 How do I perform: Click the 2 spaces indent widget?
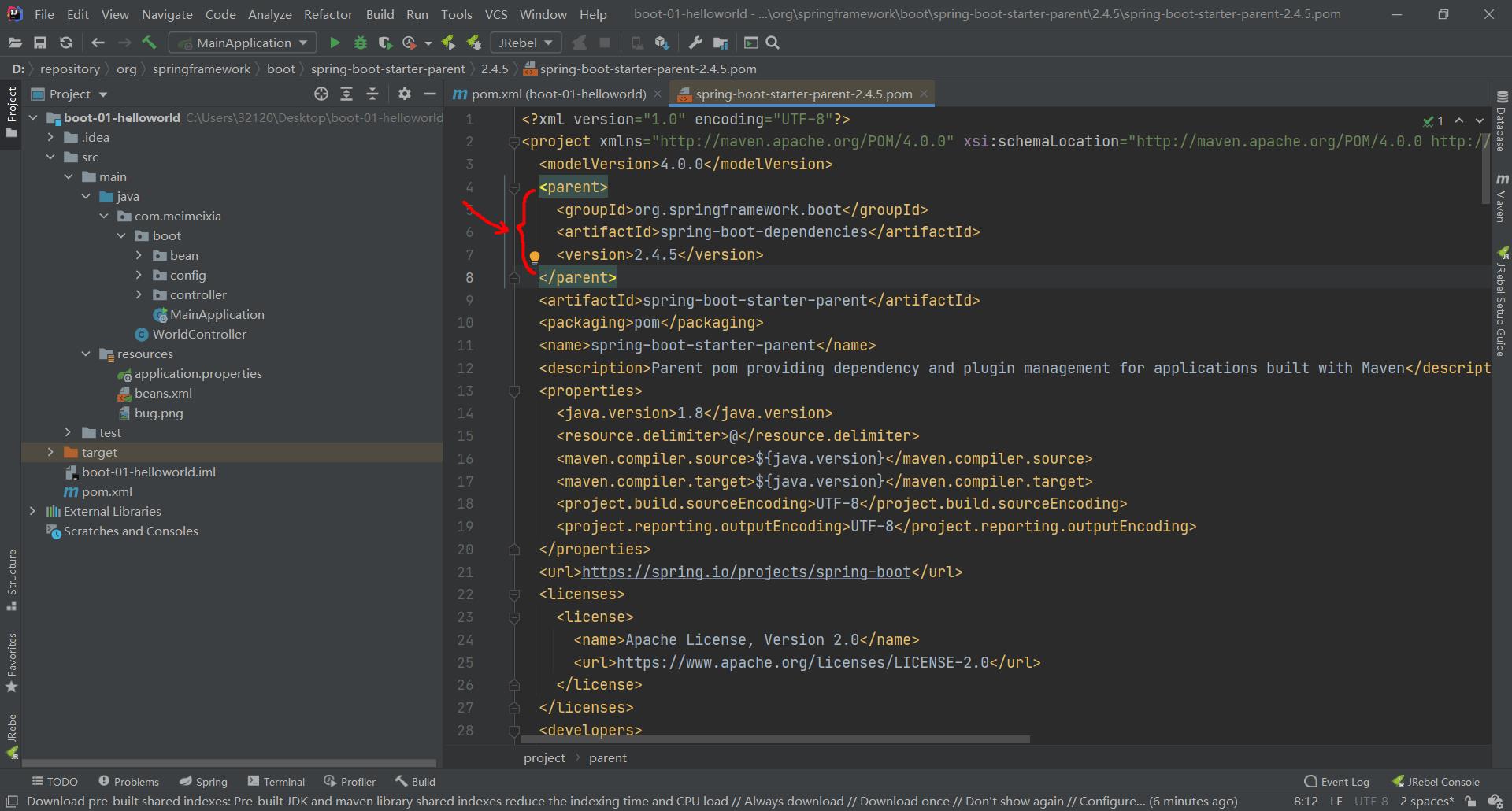click(x=1426, y=802)
